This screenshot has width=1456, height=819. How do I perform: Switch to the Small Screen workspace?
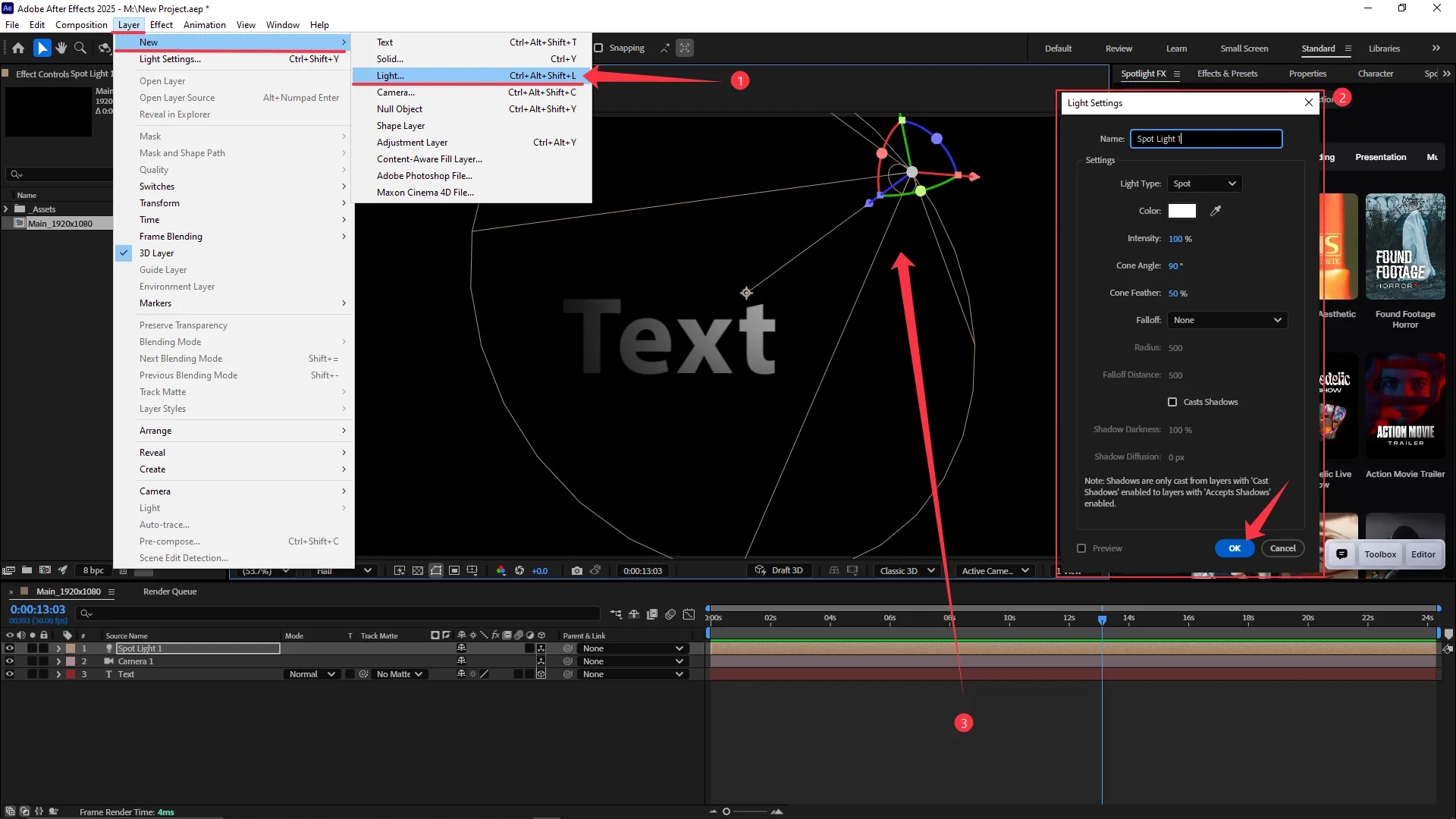[x=1244, y=49]
